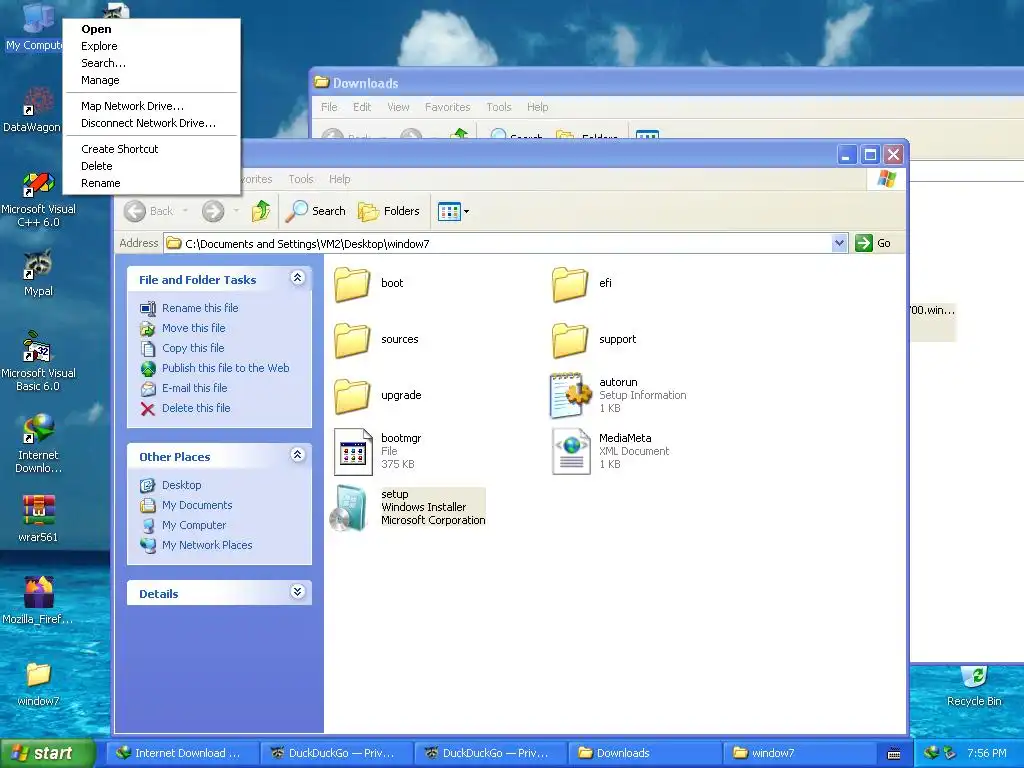Open the Views dropdown button
1024x768 pixels.
pyautogui.click(x=453, y=212)
